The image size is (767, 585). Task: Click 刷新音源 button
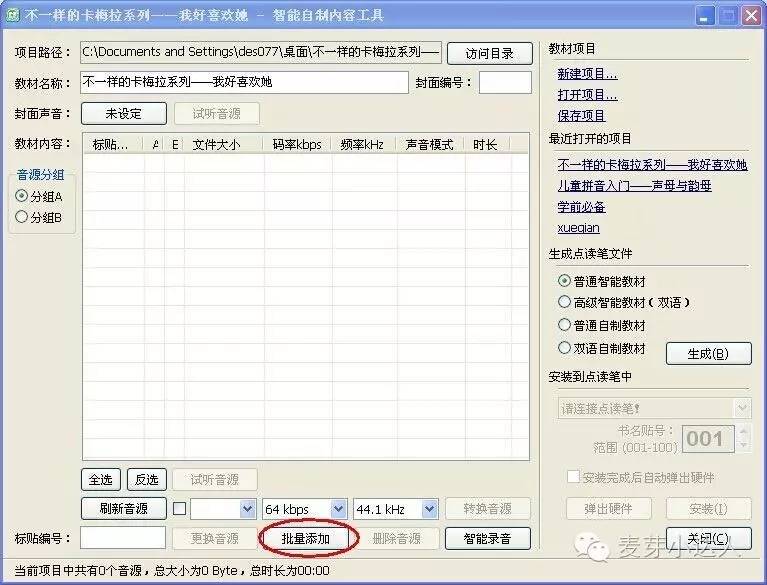point(124,509)
